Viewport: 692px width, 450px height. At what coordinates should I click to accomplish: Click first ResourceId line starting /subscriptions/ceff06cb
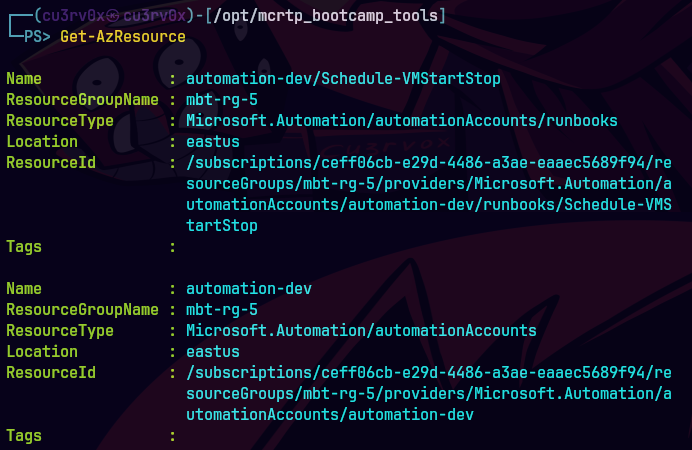(429, 163)
